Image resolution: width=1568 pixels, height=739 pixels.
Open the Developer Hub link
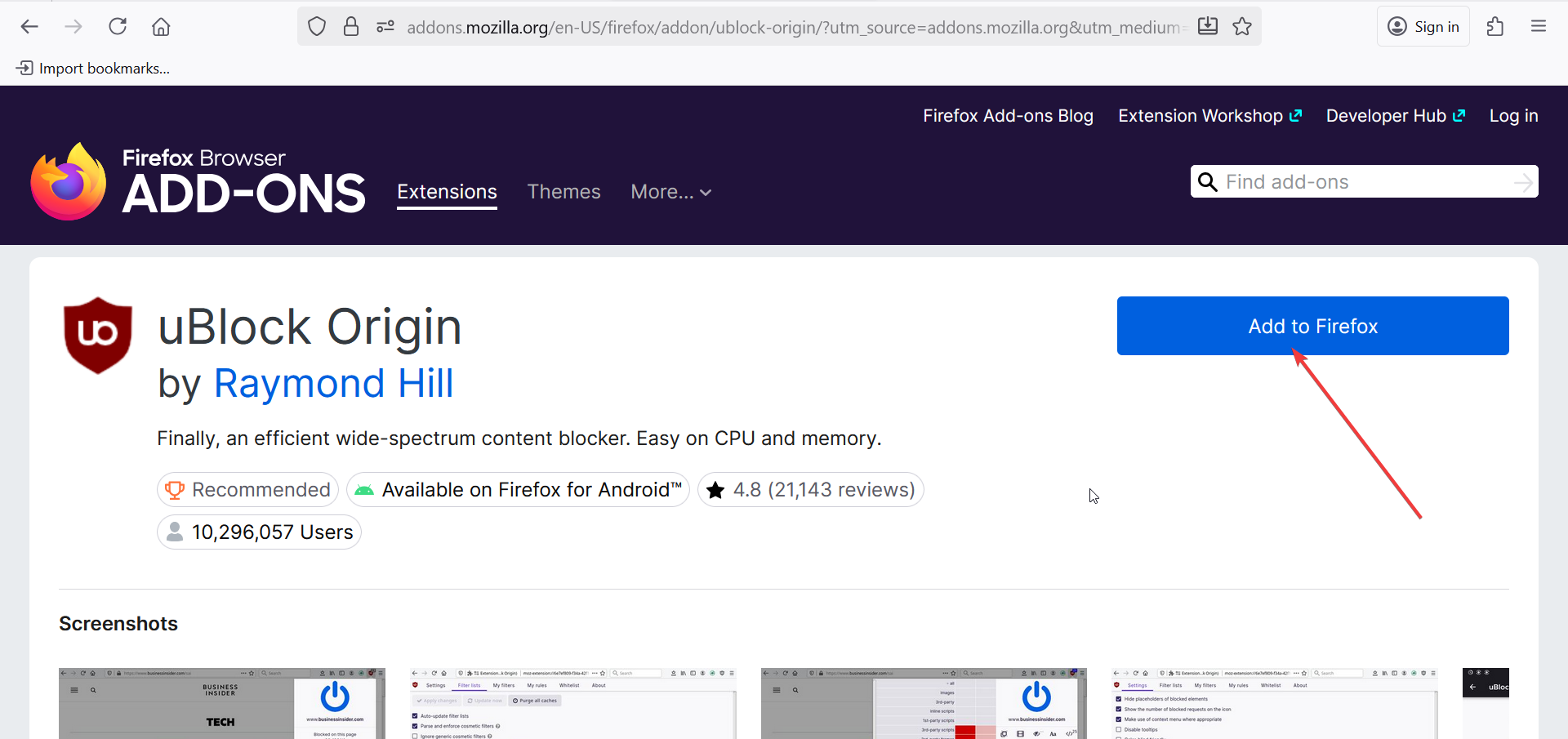click(x=1395, y=116)
